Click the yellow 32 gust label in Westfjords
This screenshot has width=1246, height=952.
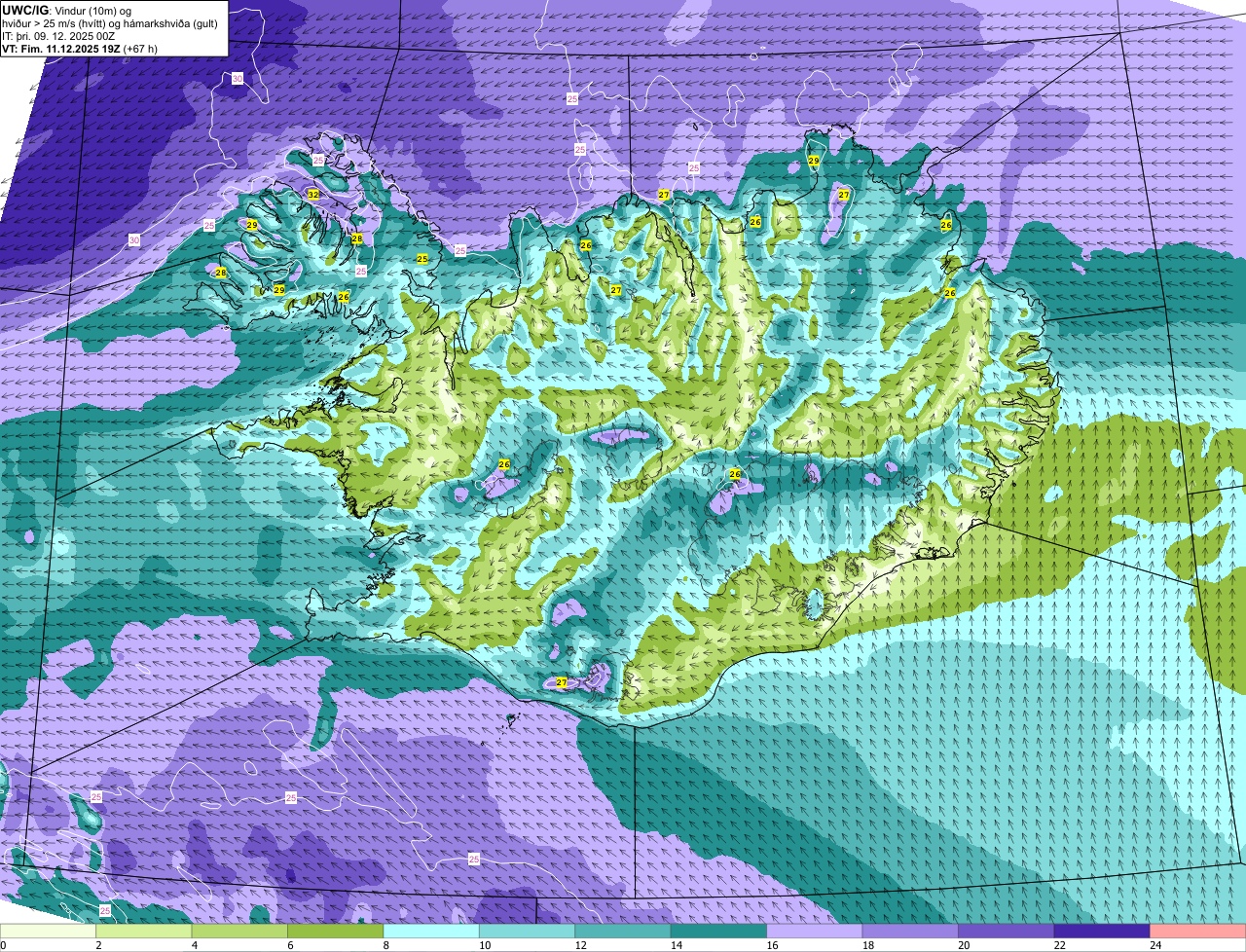pos(312,195)
